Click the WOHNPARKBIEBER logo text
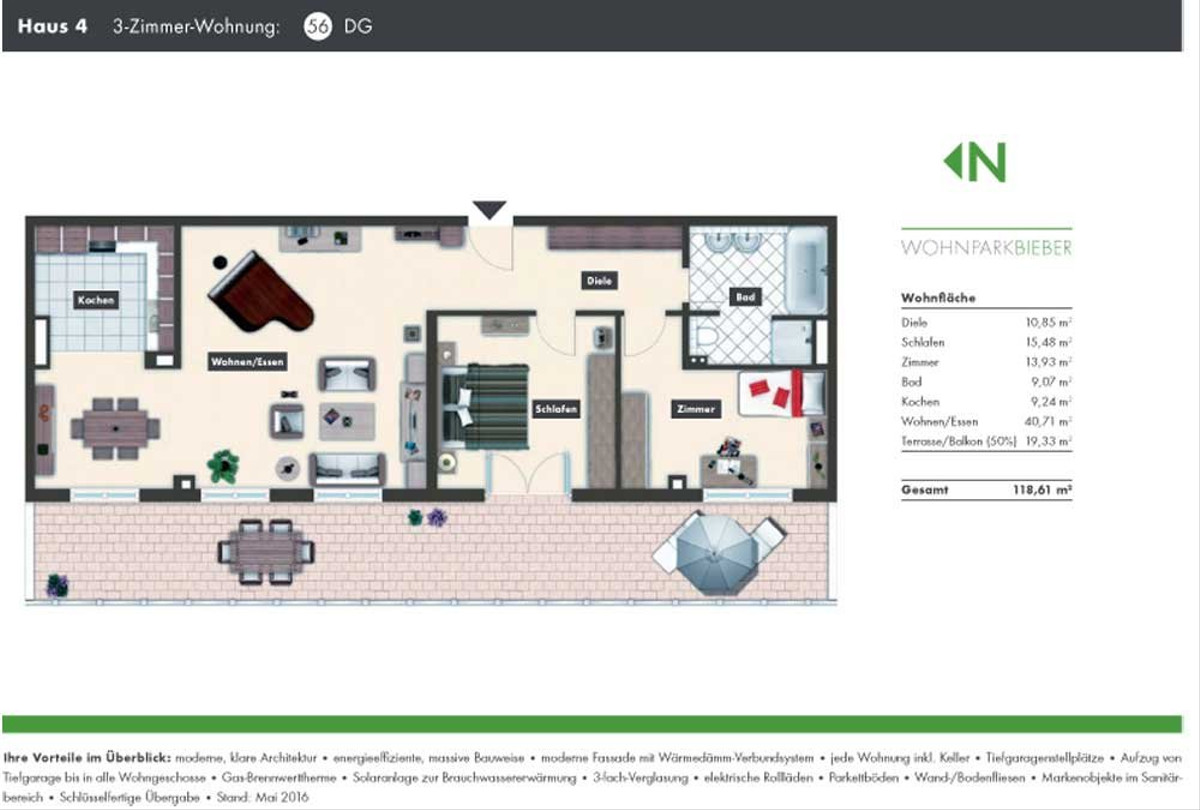This screenshot has width=1200, height=810. point(985,248)
